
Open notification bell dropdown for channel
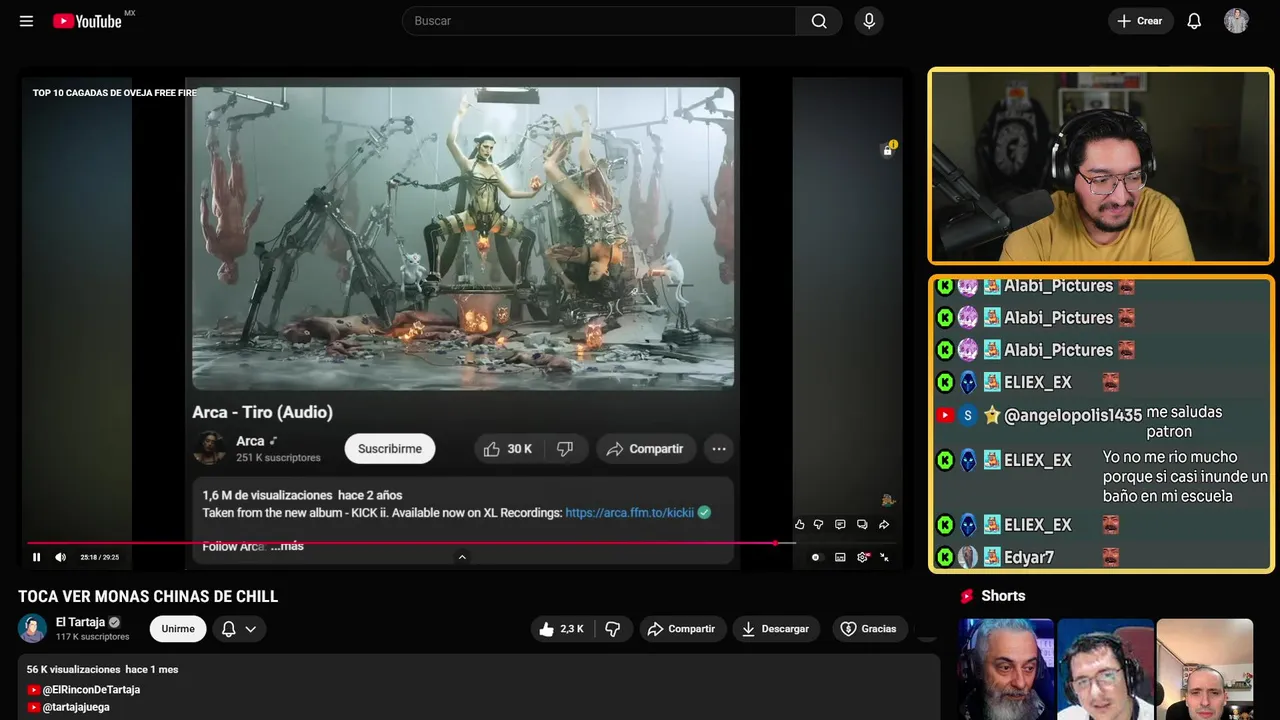point(239,629)
